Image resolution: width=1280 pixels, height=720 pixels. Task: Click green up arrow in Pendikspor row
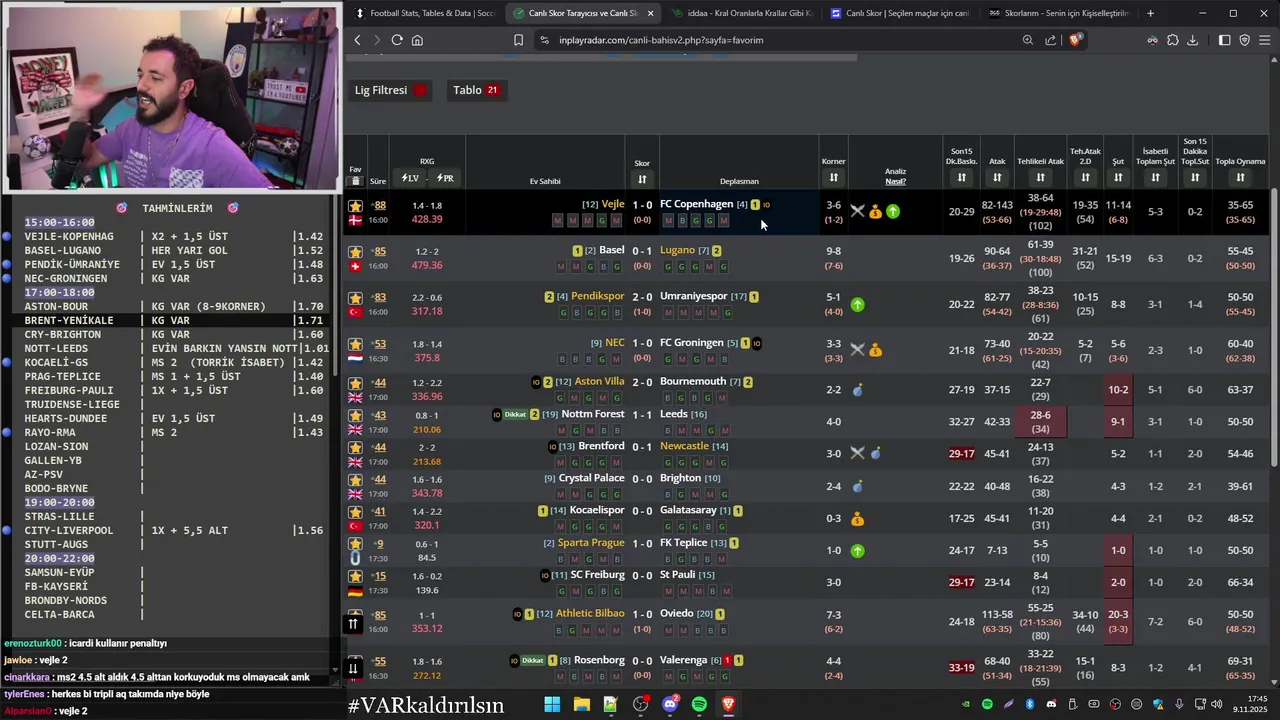click(857, 304)
